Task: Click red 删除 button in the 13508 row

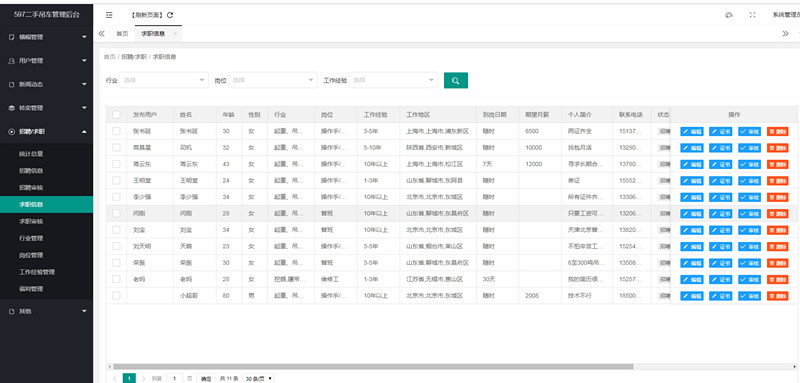Action: 778,263
